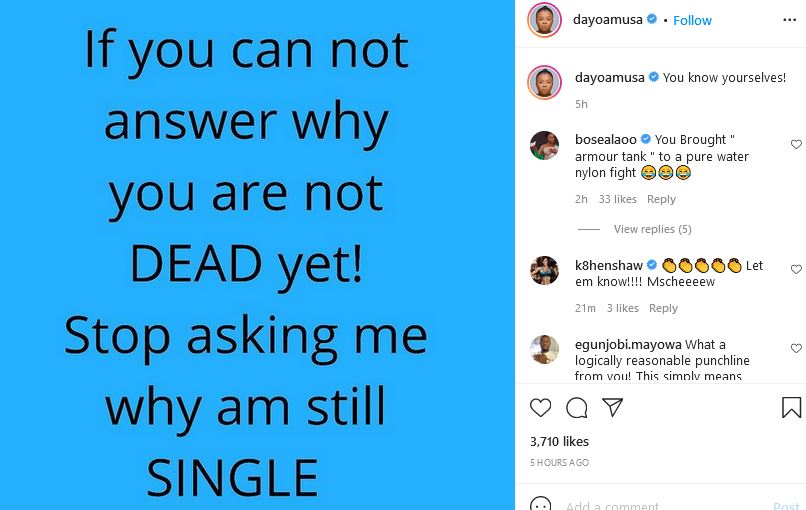Share post via paper plane icon
This screenshot has width=806, height=510.
pyautogui.click(x=613, y=407)
